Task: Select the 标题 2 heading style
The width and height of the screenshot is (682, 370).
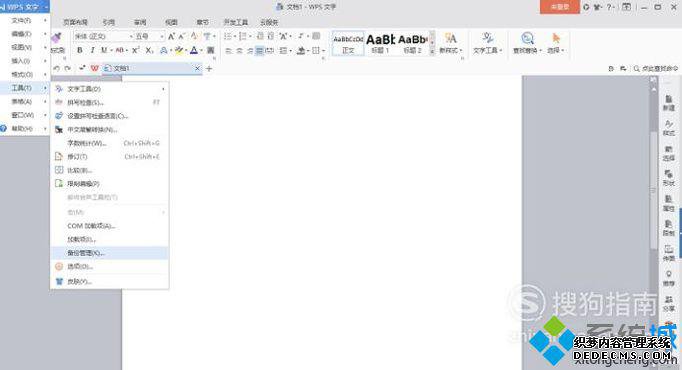Action: pyautogui.click(x=413, y=43)
